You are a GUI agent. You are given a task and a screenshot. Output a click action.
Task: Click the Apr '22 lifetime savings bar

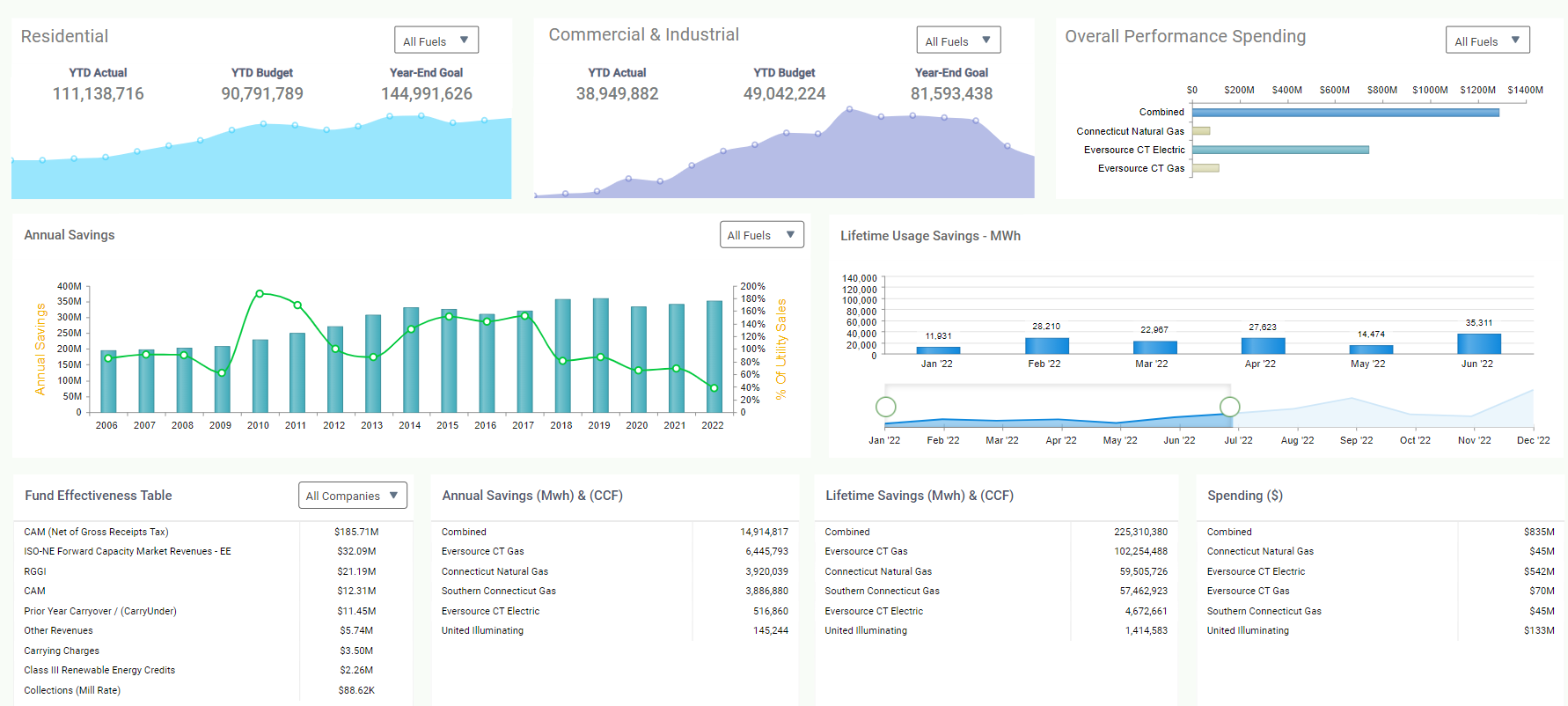tap(1263, 346)
